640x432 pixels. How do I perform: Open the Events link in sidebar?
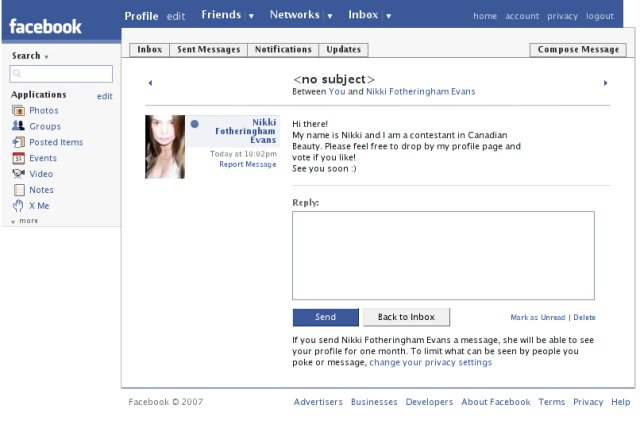click(43, 158)
